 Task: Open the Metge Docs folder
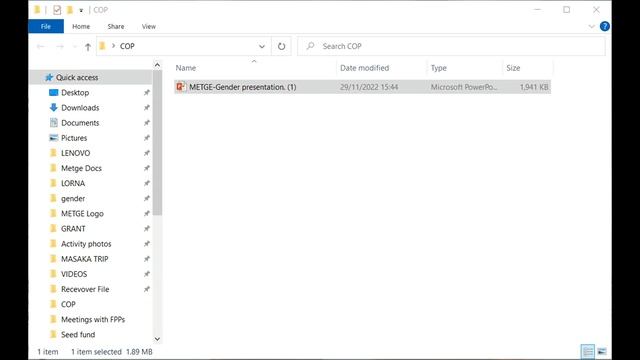tap(81, 168)
